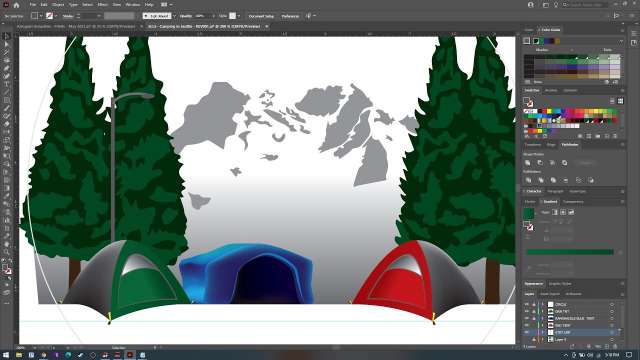
Task: Click the Divide pathfinder icon
Action: click(x=528, y=180)
